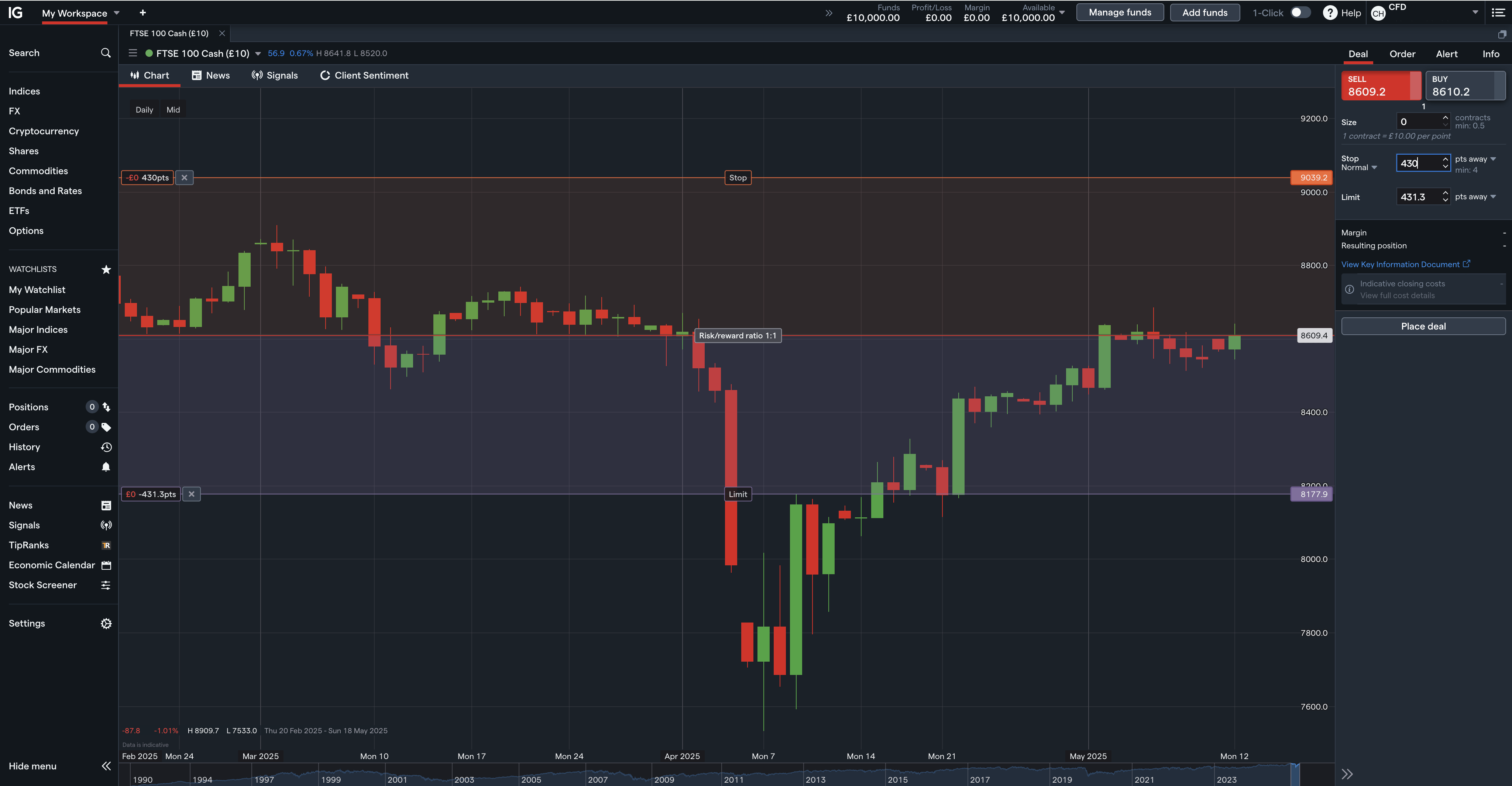Click the Alerts bell icon
Image resolution: width=1512 pixels, height=786 pixels.
pos(106,467)
